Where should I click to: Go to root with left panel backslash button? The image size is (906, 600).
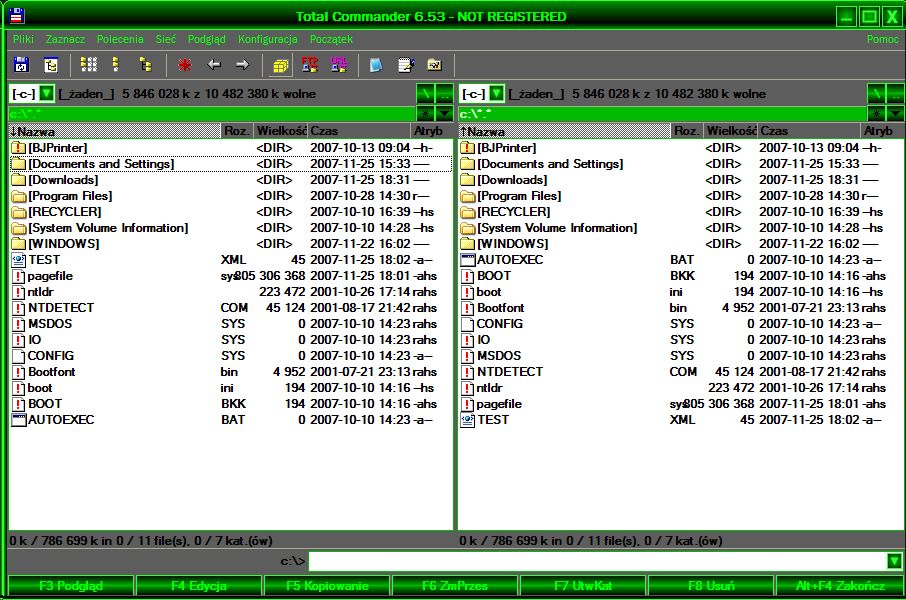pos(426,93)
